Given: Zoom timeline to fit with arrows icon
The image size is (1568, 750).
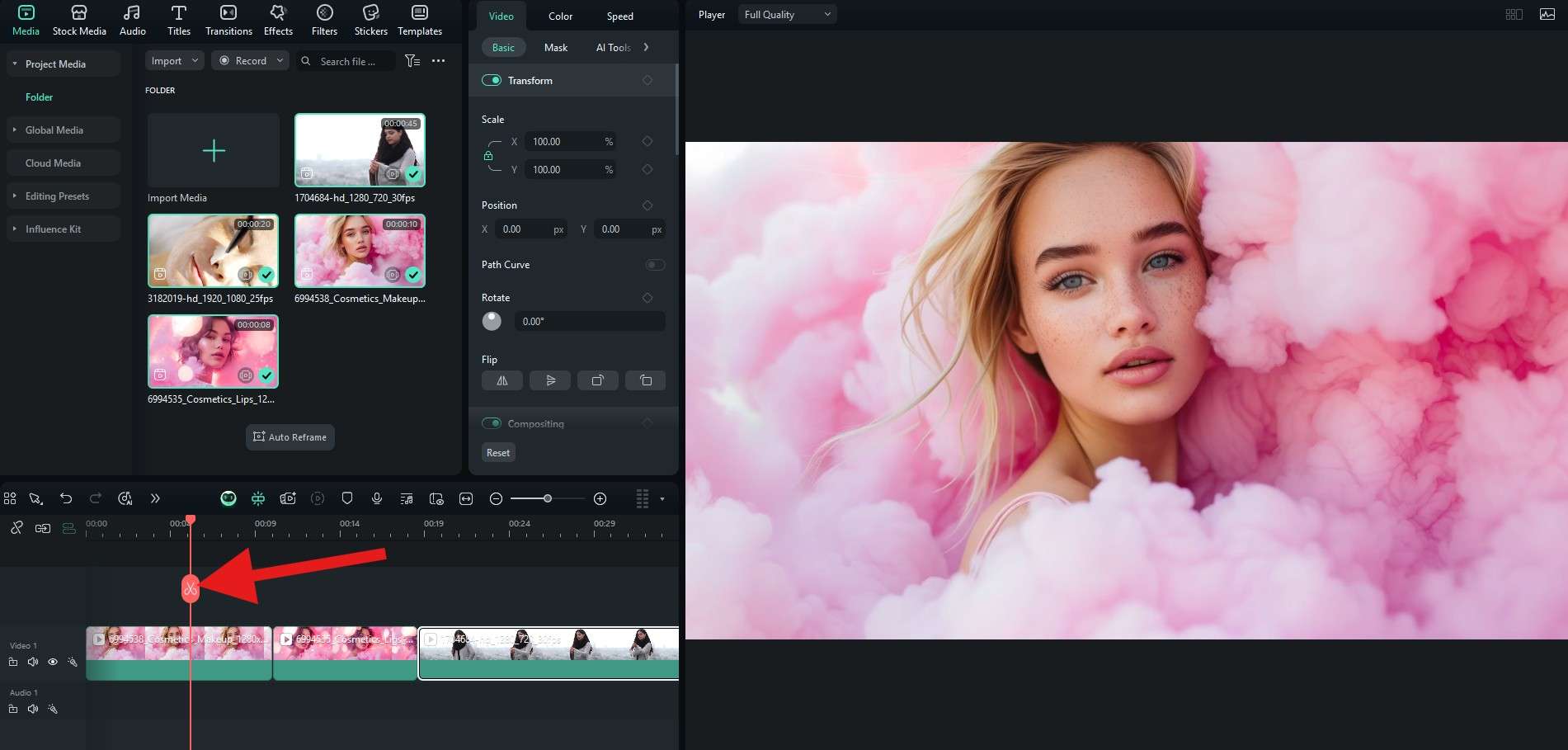Looking at the screenshot, I should tap(466, 498).
